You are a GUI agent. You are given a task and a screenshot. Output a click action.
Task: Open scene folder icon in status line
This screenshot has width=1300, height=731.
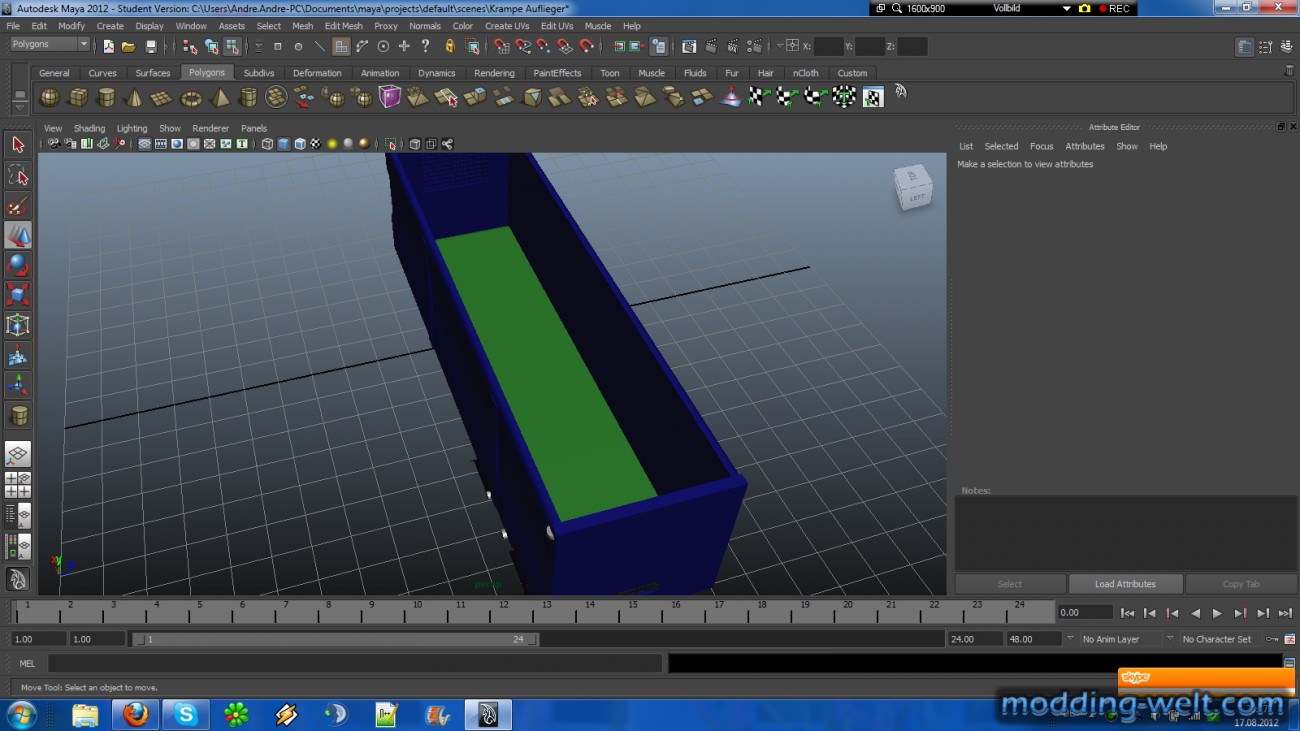129,46
